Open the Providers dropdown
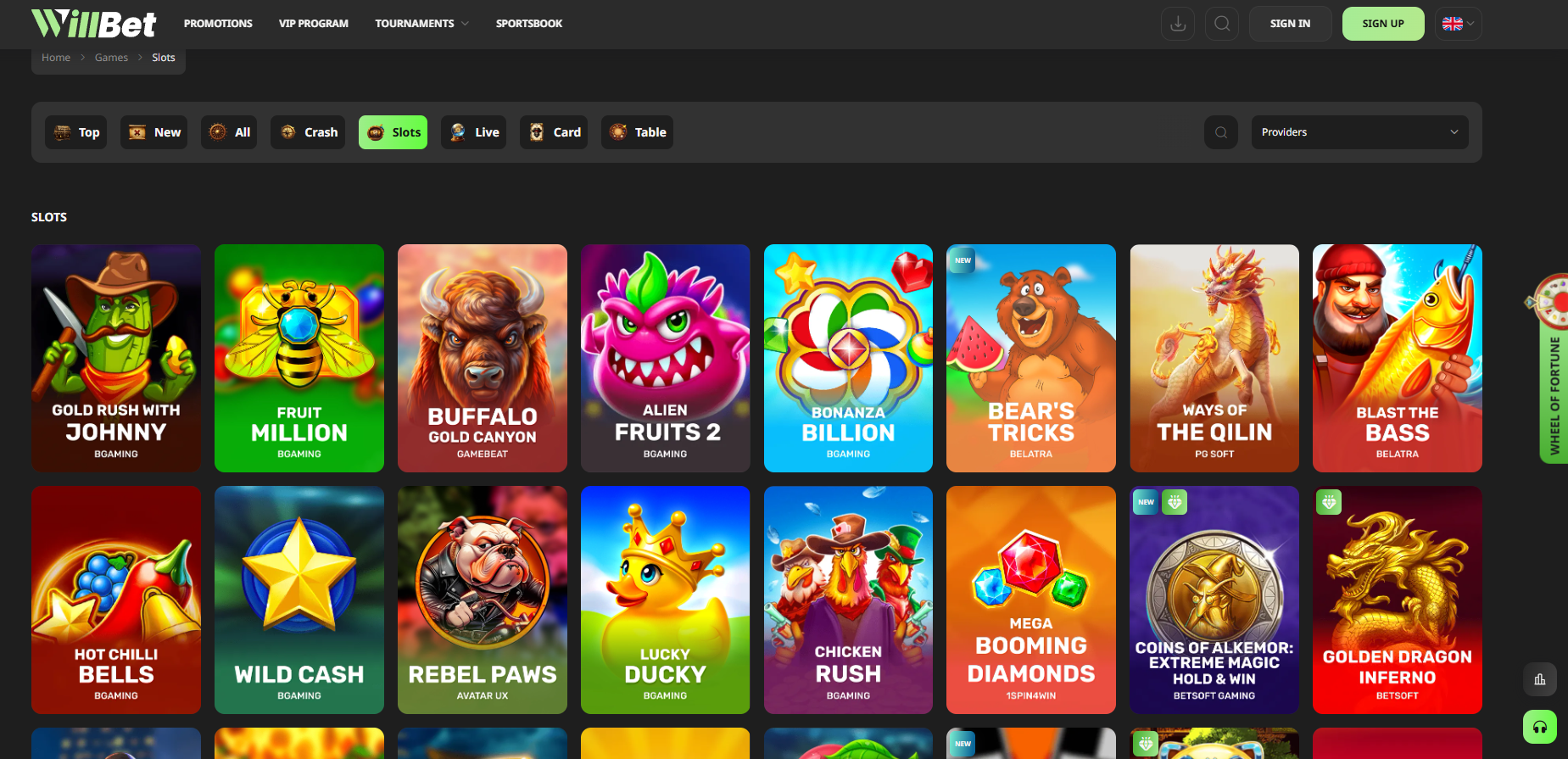The width and height of the screenshot is (1568, 759). [1359, 132]
